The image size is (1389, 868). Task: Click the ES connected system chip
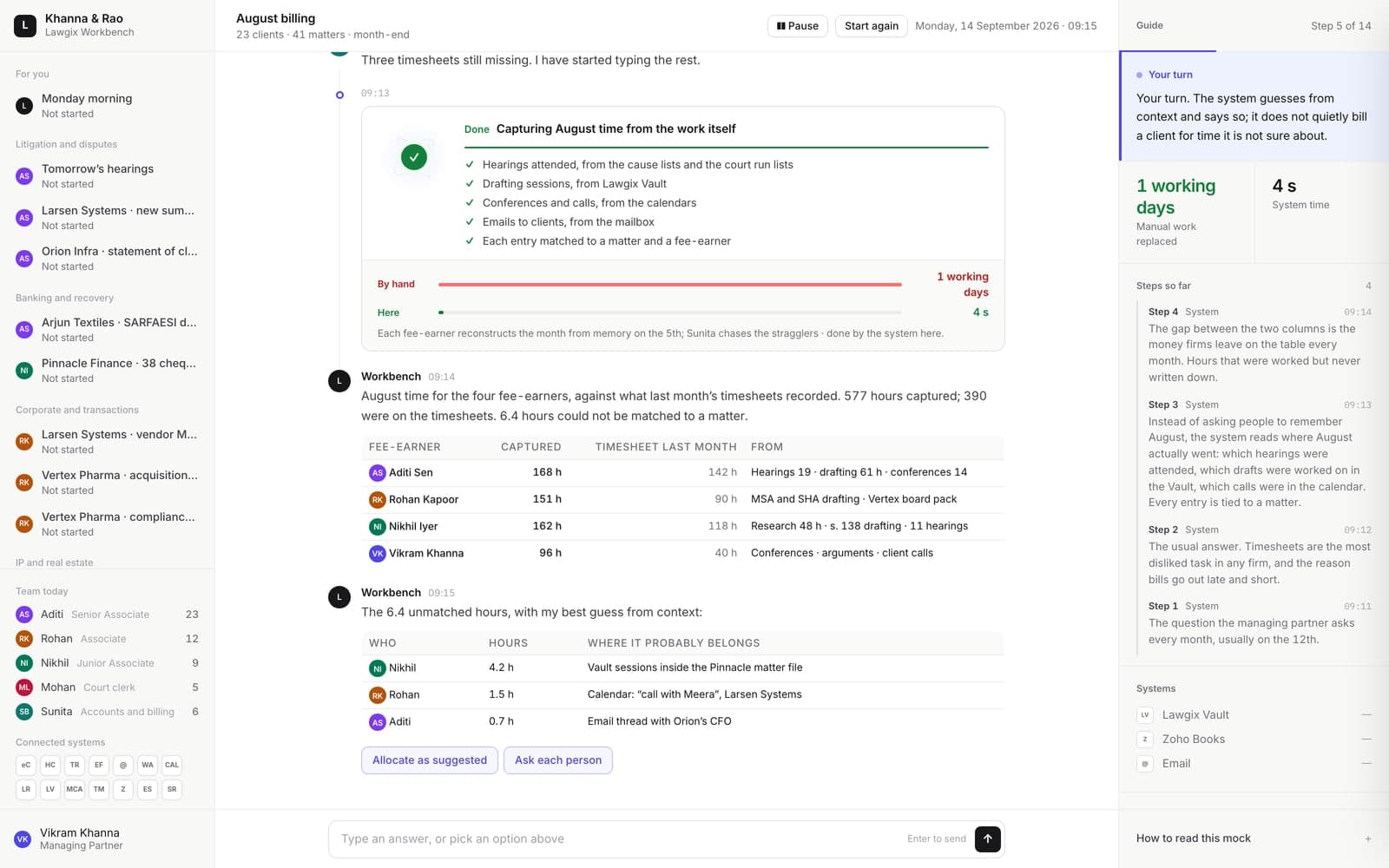click(148, 789)
